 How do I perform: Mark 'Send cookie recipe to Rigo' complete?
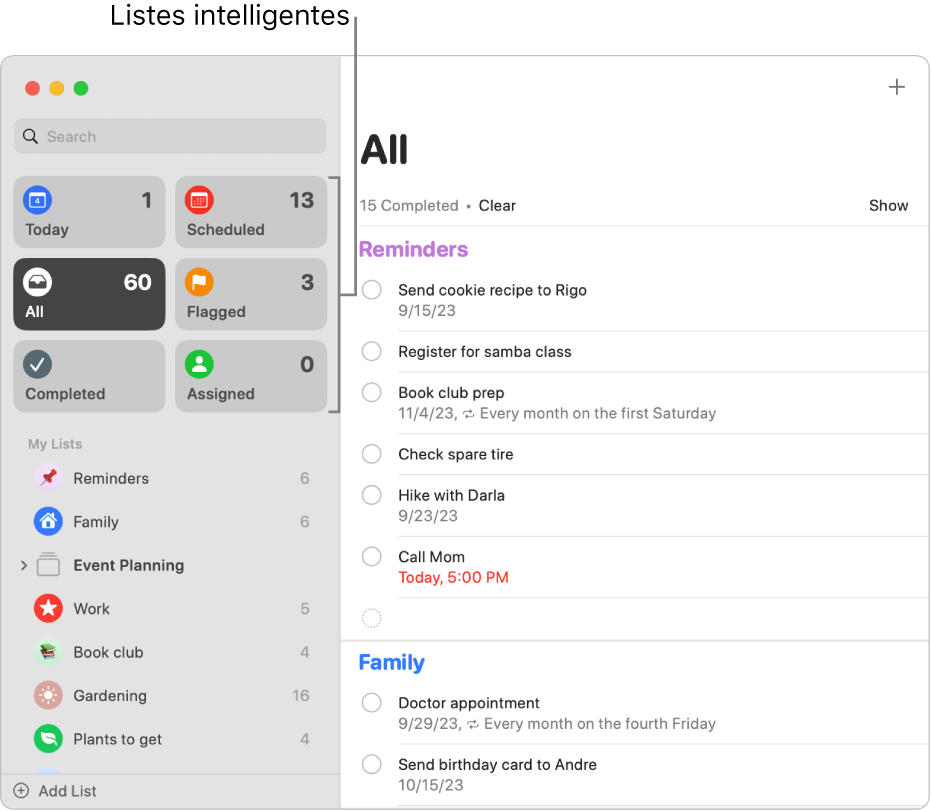372,290
